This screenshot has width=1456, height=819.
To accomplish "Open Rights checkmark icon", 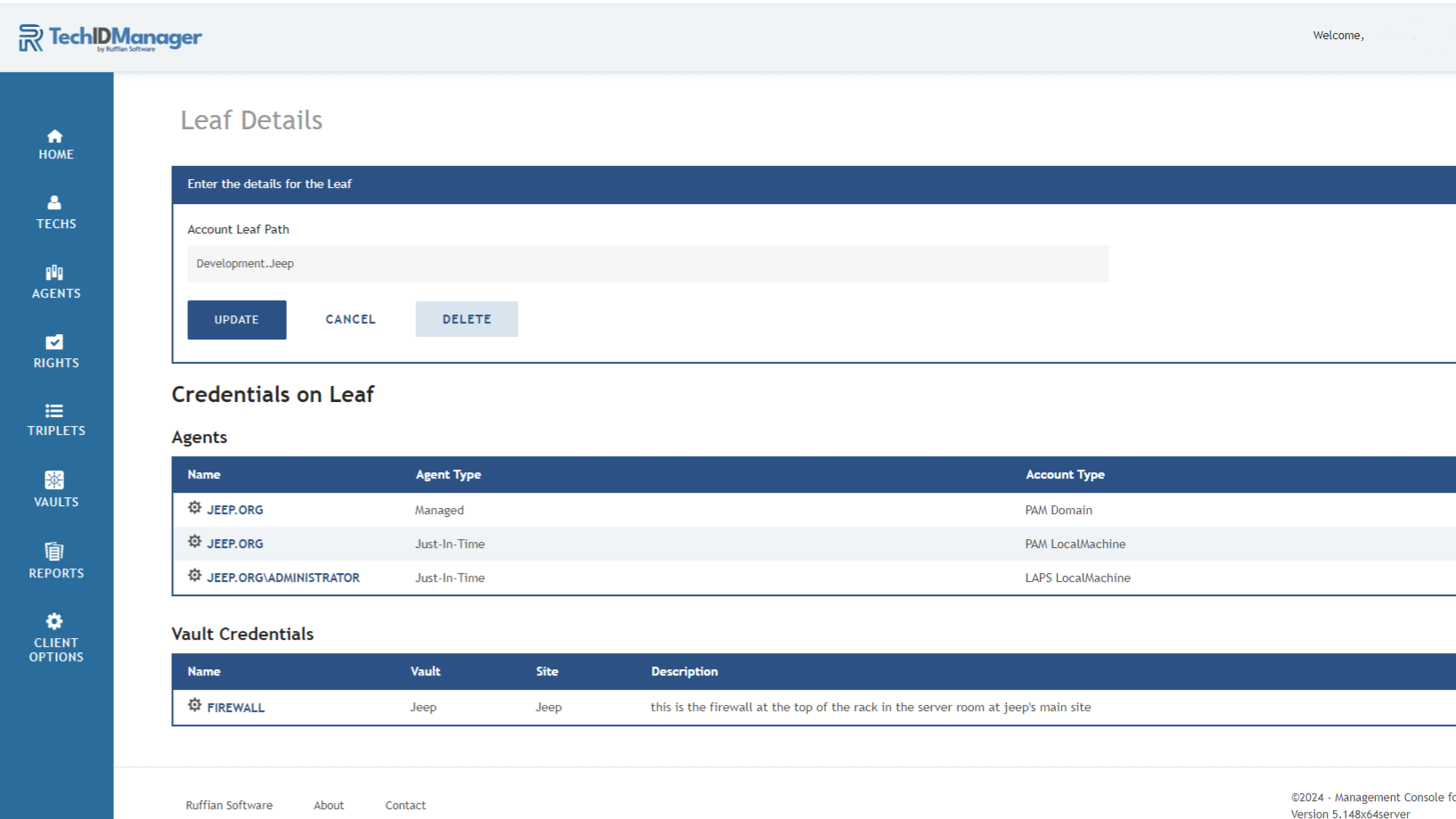I will click(x=54, y=342).
